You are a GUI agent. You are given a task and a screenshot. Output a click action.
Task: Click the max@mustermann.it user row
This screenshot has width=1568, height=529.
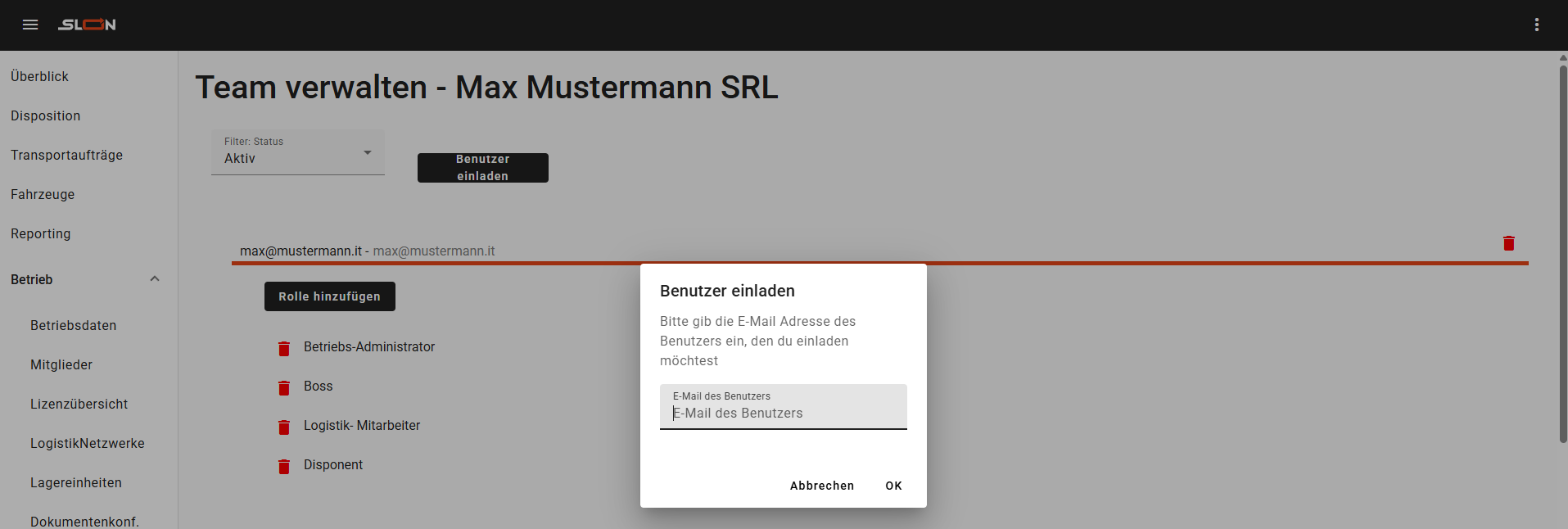pyautogui.click(x=880, y=251)
